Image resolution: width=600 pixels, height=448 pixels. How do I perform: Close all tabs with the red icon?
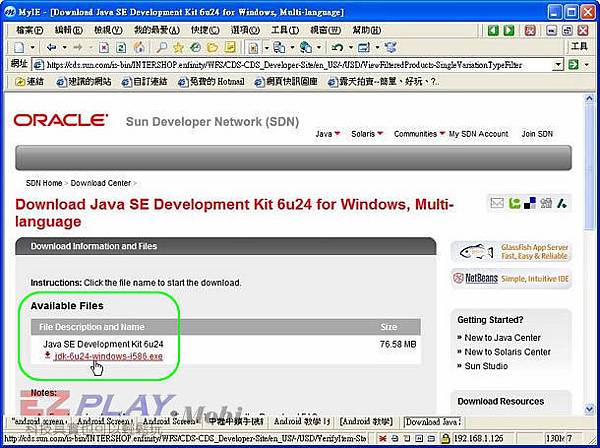pyautogui.click(x=530, y=30)
